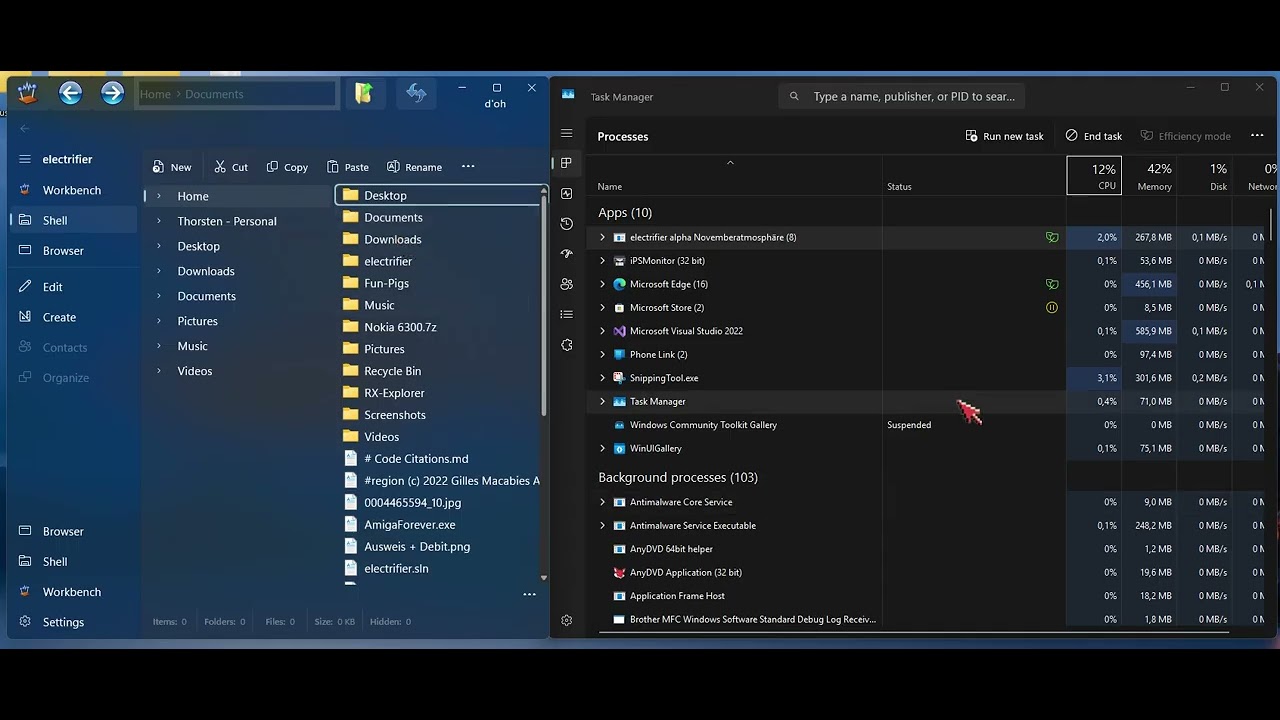This screenshot has width=1280, height=720.
Task: Open the Services puzzle icon in Task Manager
Action: point(567,345)
